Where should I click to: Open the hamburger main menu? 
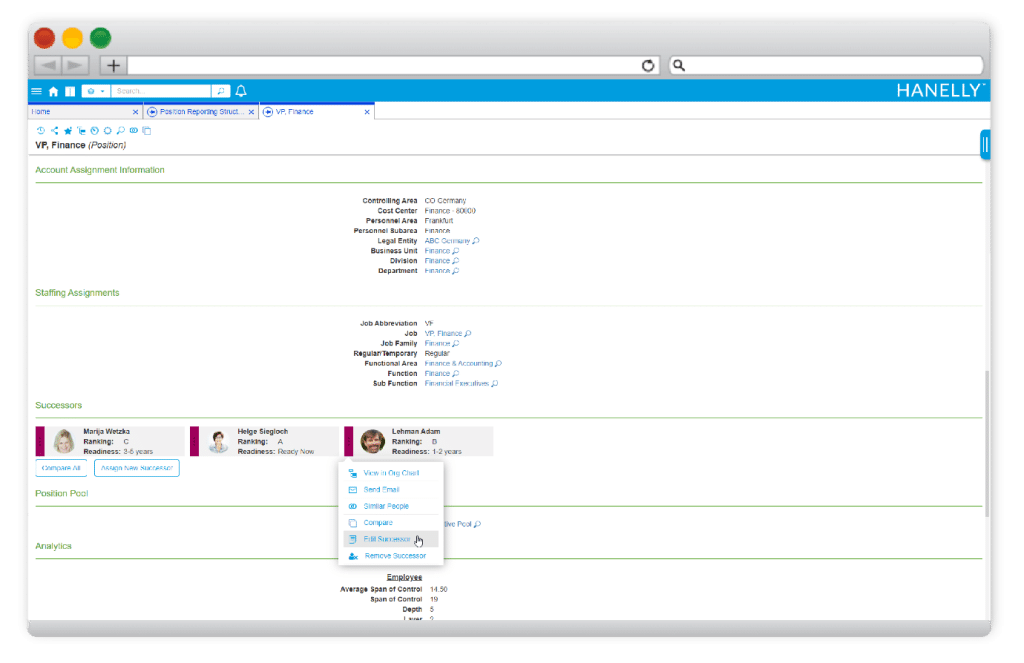tap(37, 91)
